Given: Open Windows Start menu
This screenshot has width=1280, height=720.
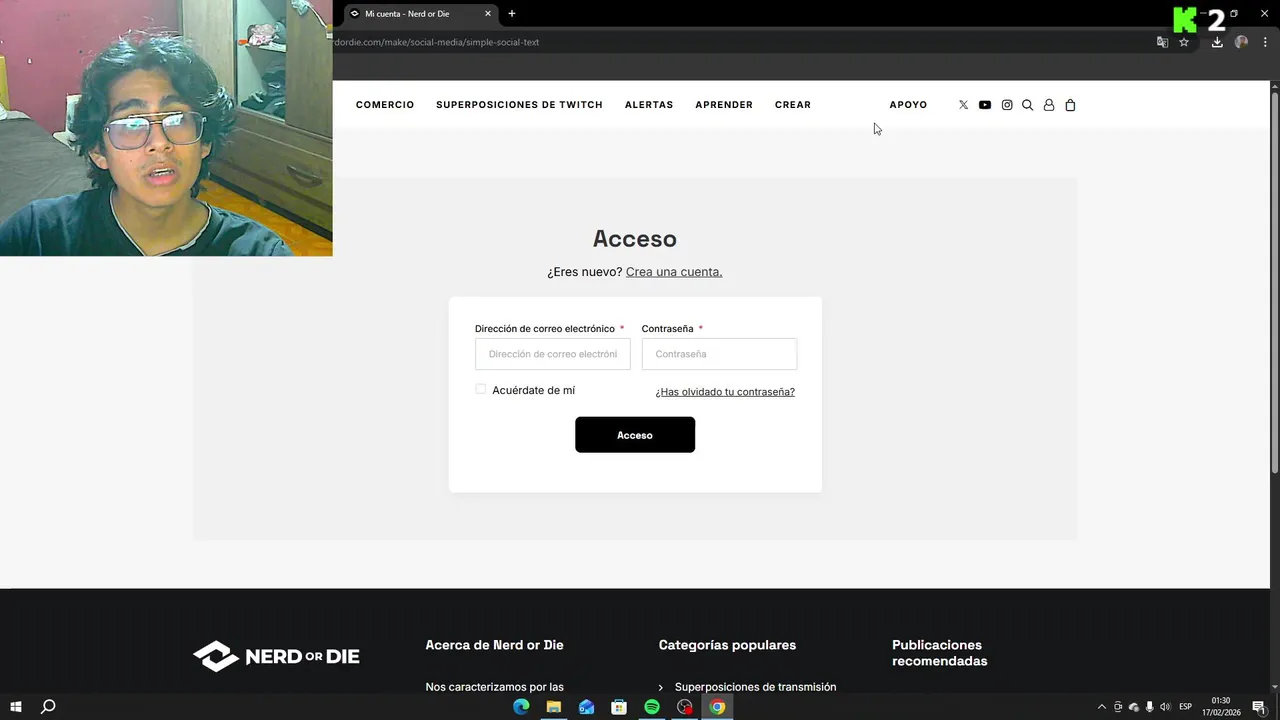Looking at the screenshot, I should click(16, 707).
